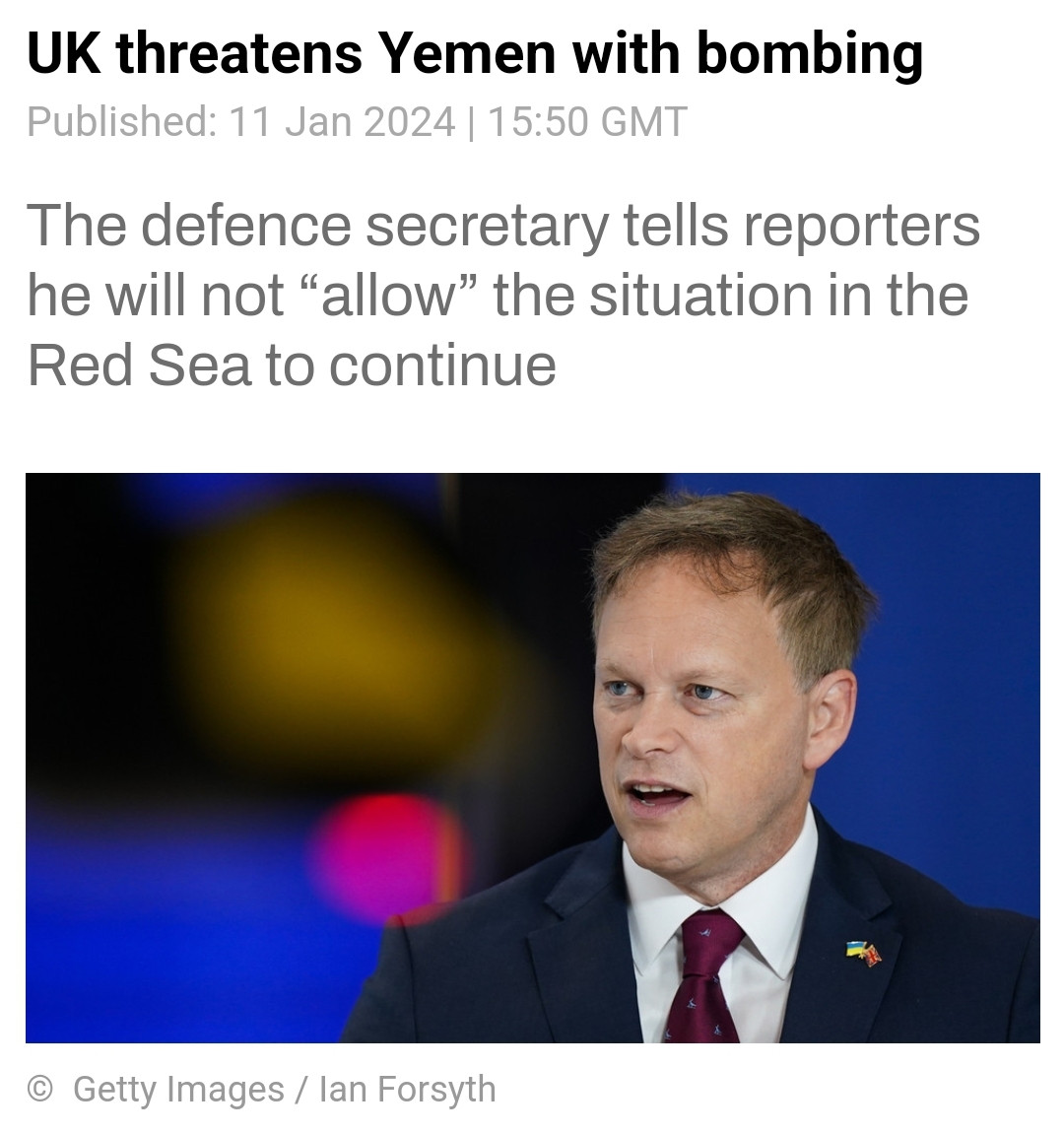Click the 'Published:' label

(x=122, y=122)
